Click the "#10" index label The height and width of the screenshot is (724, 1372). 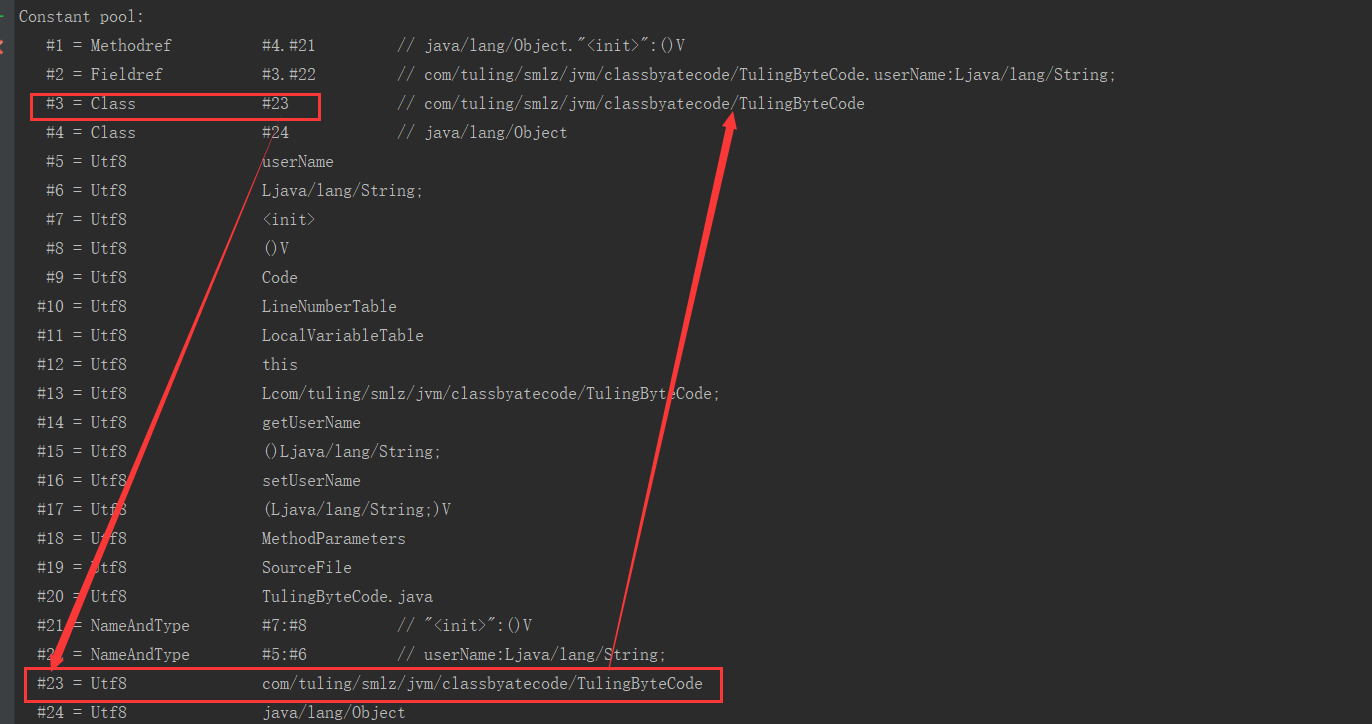[x=50, y=306]
